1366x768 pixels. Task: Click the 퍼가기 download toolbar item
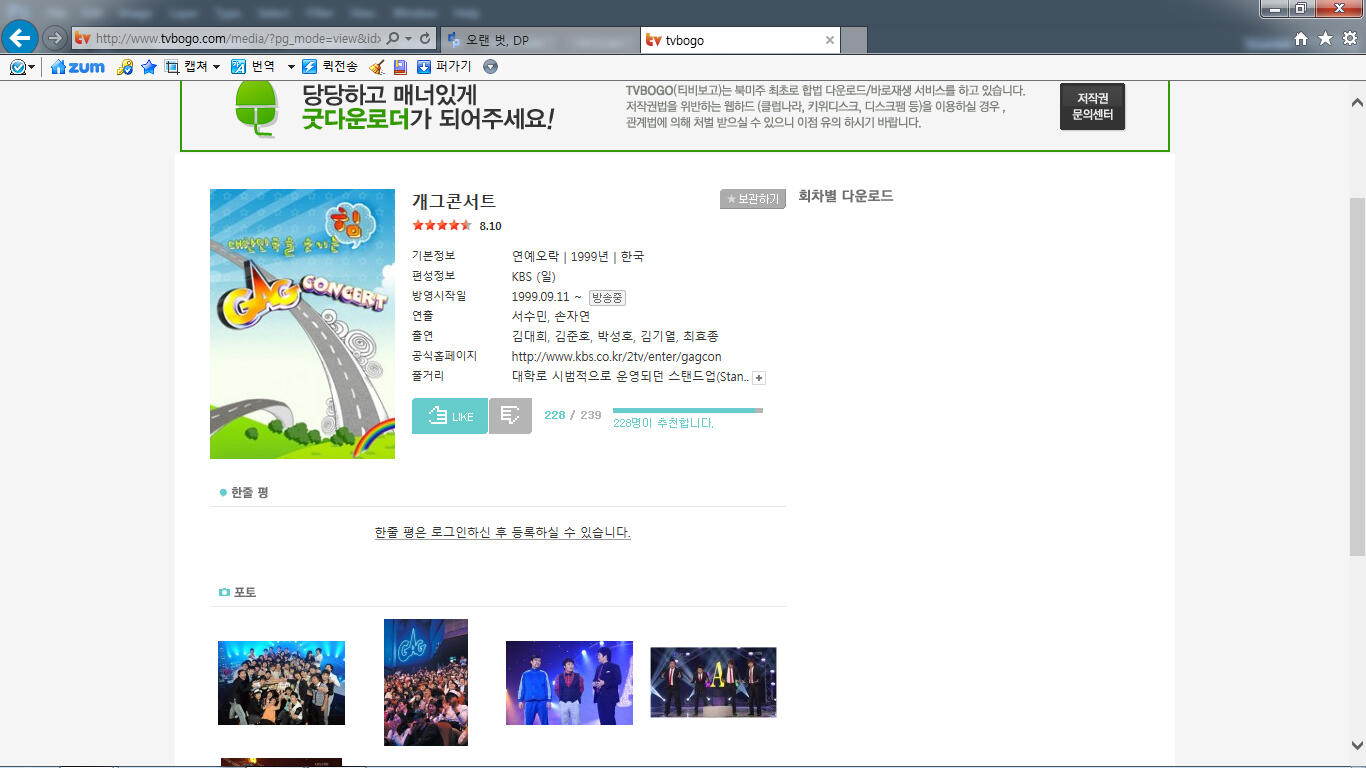[x=444, y=67]
